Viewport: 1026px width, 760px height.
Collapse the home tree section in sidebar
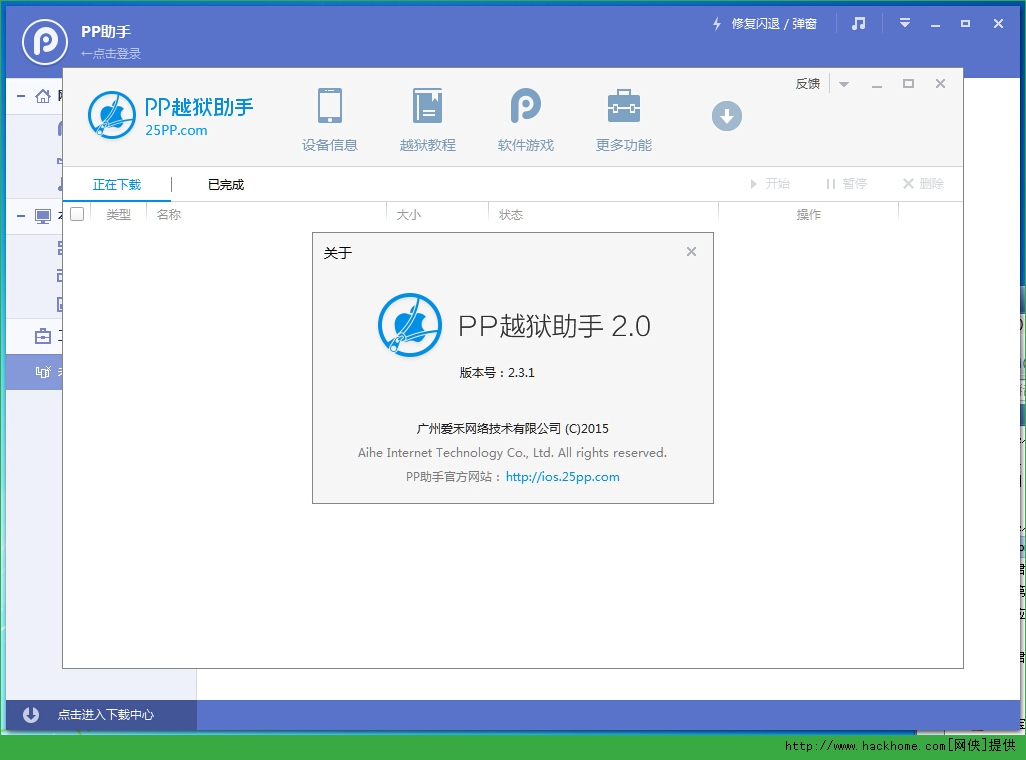(21, 96)
